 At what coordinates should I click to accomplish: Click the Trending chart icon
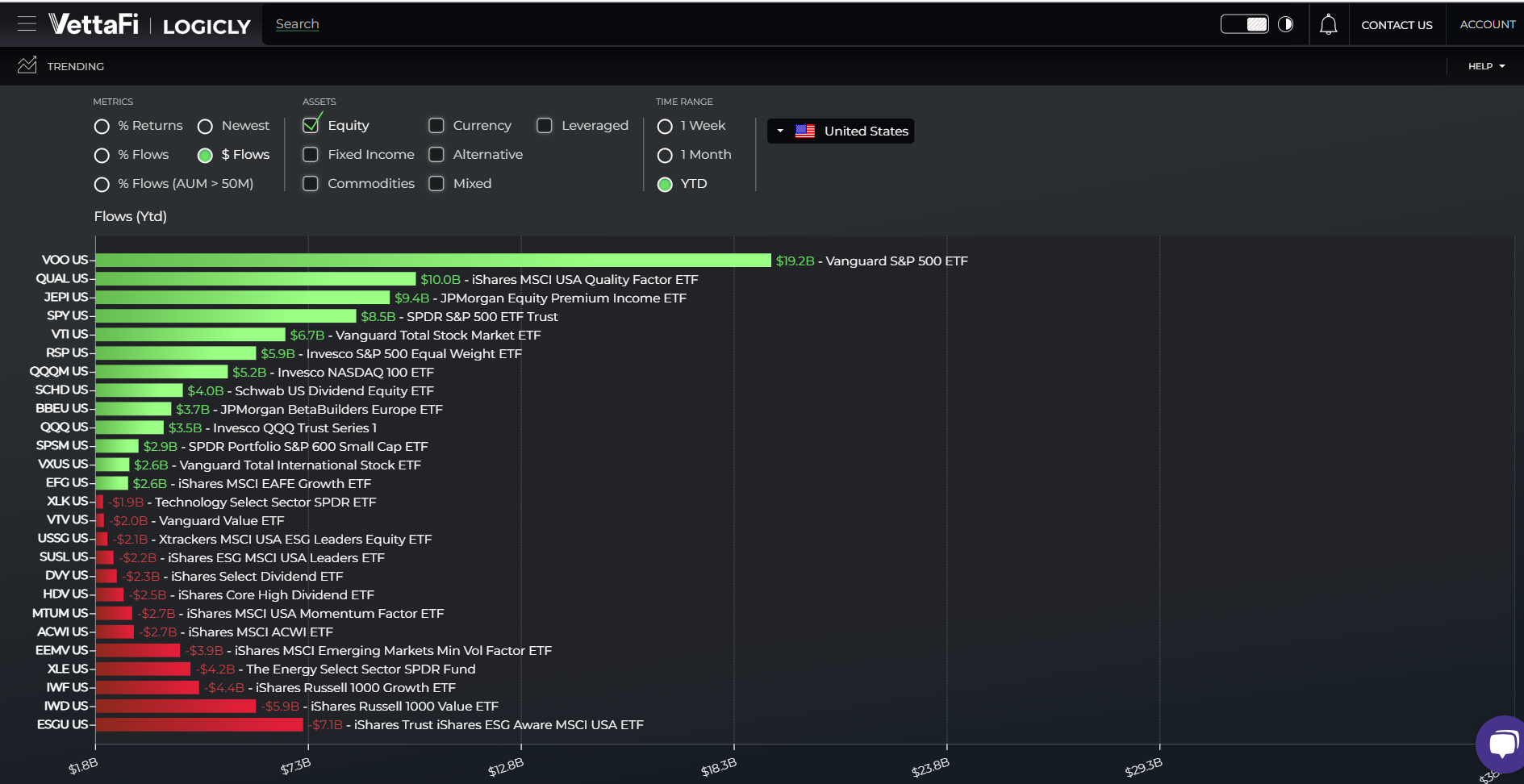27,65
